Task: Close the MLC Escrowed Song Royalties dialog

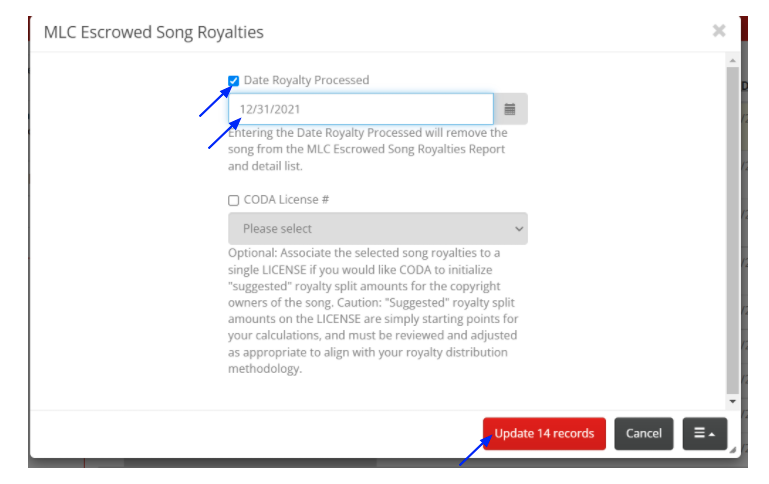Action: pyautogui.click(x=719, y=31)
